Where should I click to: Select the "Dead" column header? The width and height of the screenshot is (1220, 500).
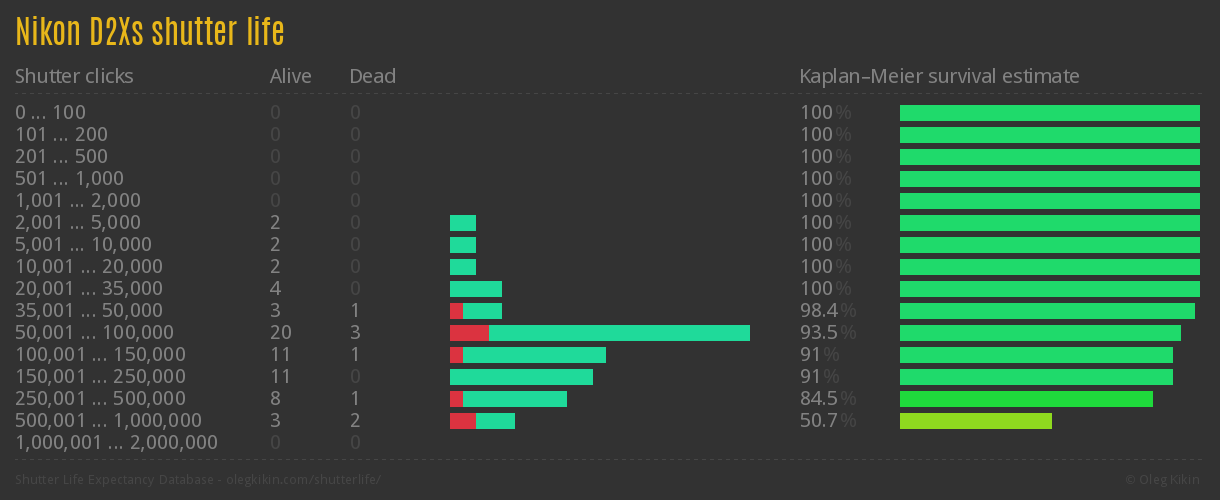(372, 76)
